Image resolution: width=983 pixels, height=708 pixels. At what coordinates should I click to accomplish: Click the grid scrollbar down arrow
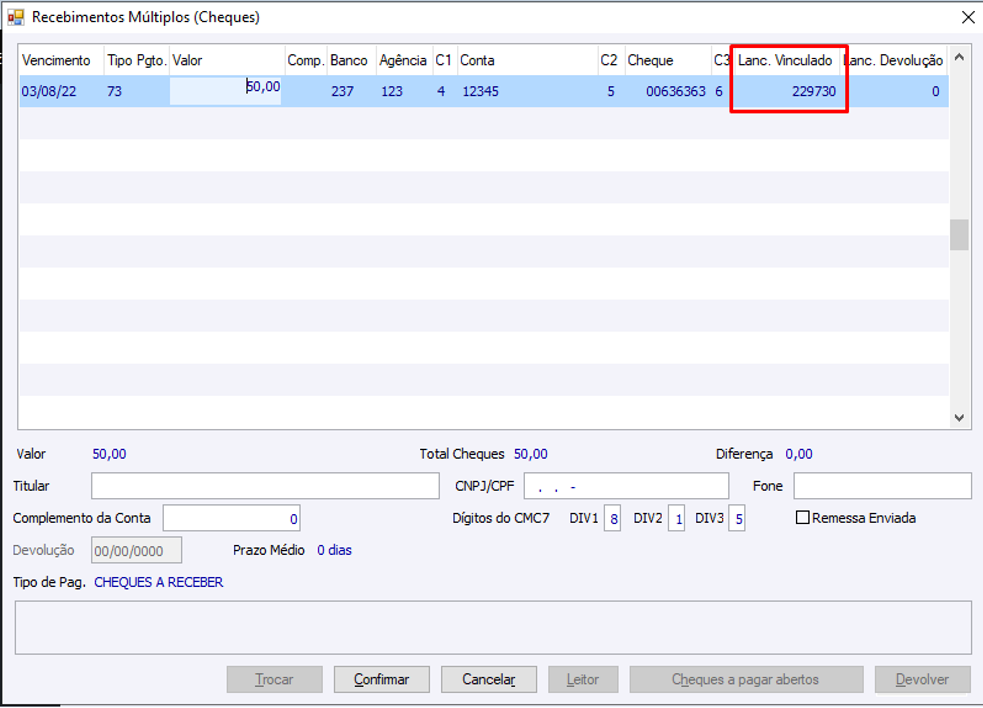coord(959,418)
